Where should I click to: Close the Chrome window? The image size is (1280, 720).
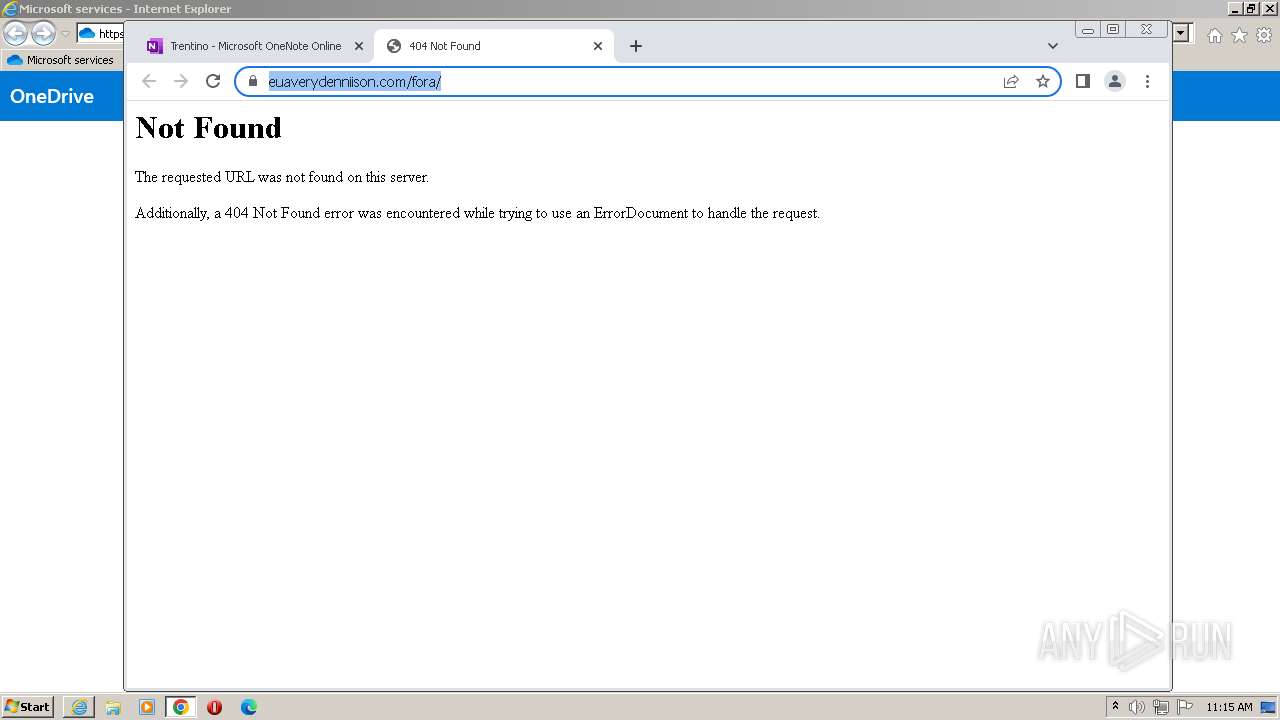(1147, 30)
